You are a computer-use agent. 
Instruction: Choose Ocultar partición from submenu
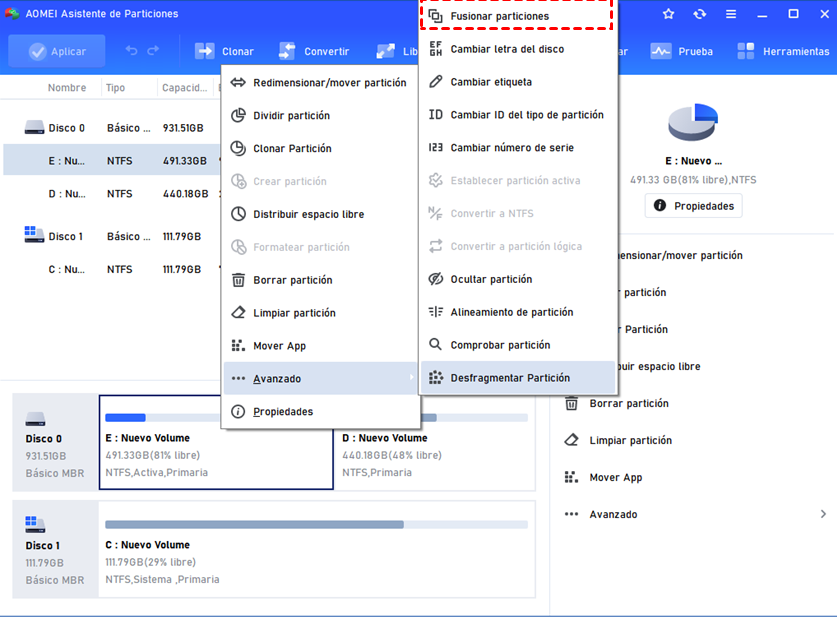tap(491, 279)
